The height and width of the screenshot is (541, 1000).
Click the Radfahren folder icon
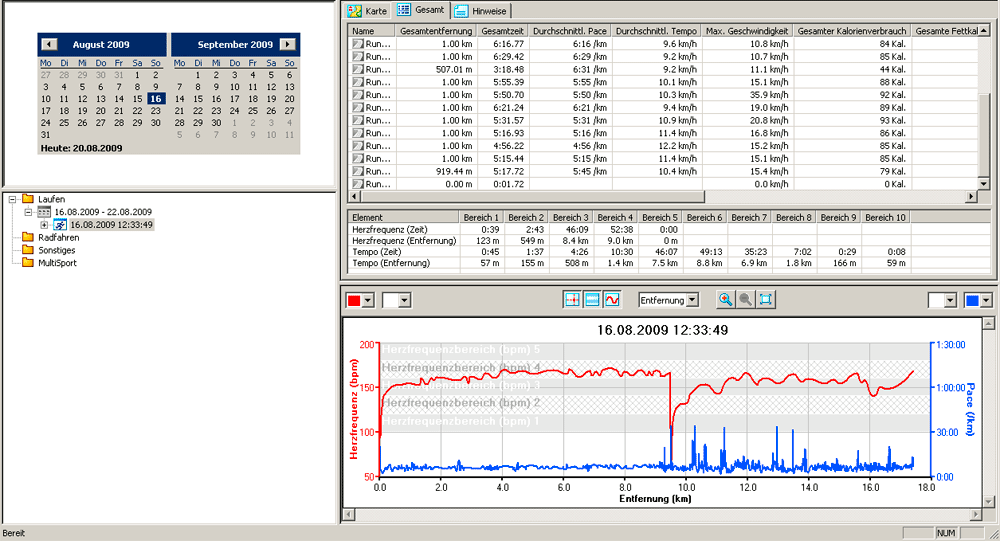[x=28, y=238]
